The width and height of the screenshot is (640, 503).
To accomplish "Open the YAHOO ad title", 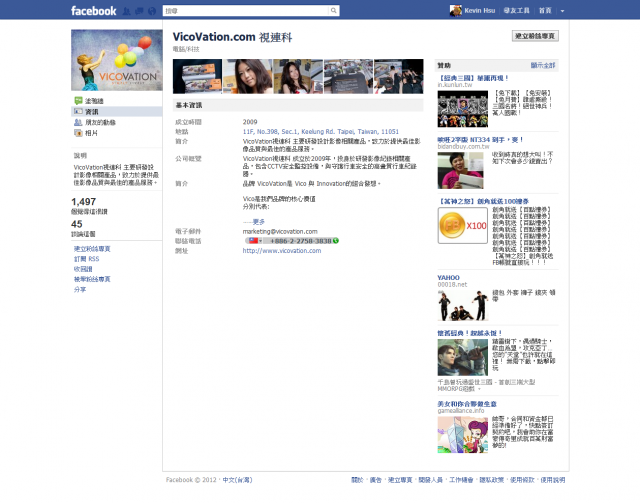I will [448, 278].
